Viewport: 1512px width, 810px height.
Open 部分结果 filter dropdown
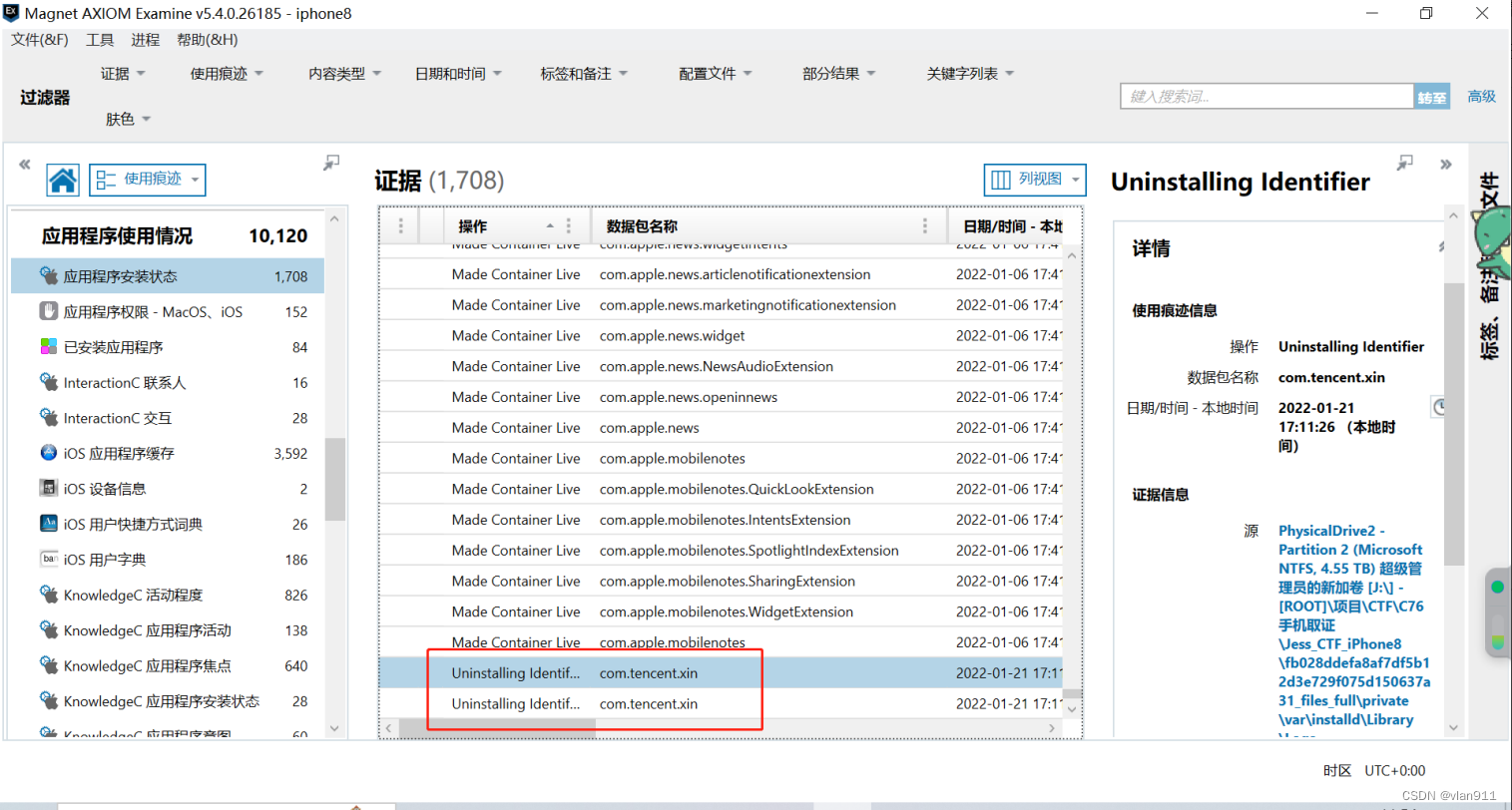pos(838,74)
